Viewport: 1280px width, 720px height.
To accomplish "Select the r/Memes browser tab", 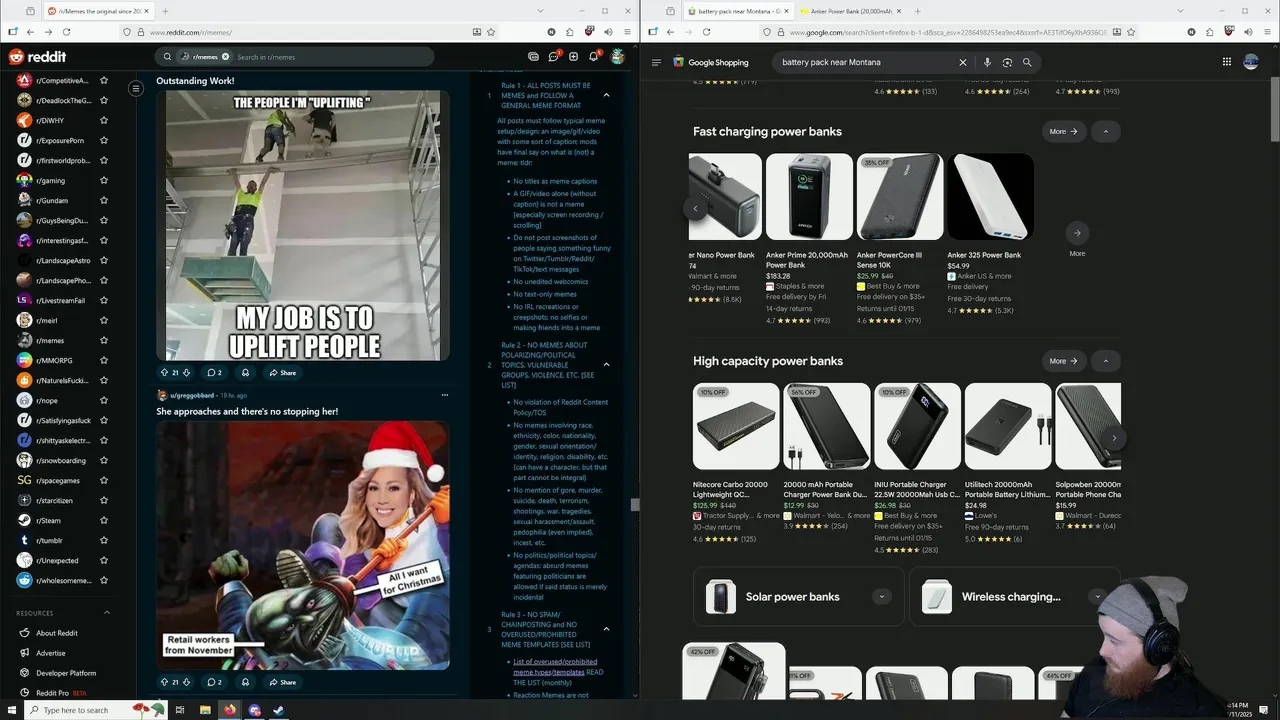I will (x=98, y=11).
